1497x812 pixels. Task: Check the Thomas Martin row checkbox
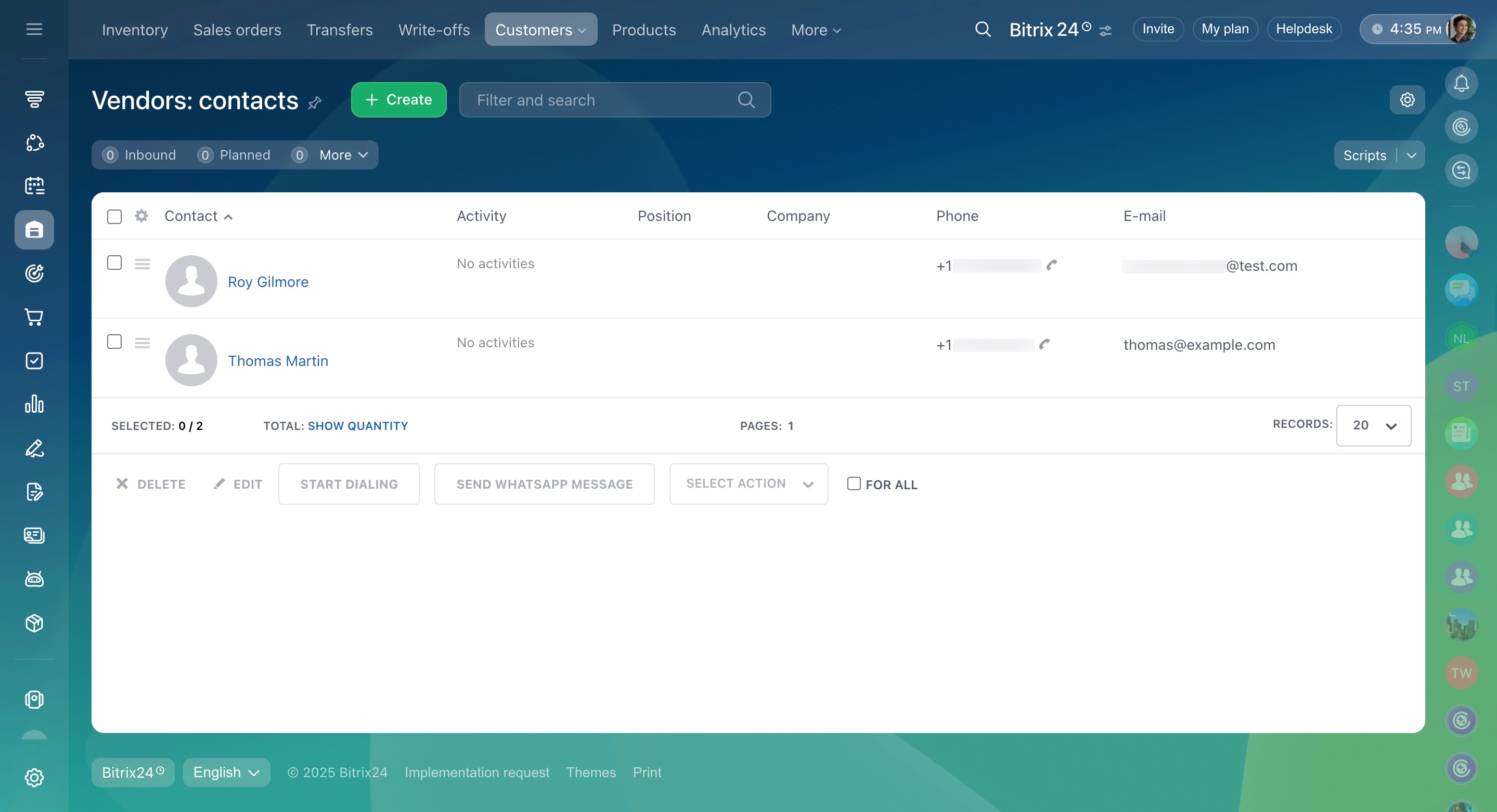114,342
